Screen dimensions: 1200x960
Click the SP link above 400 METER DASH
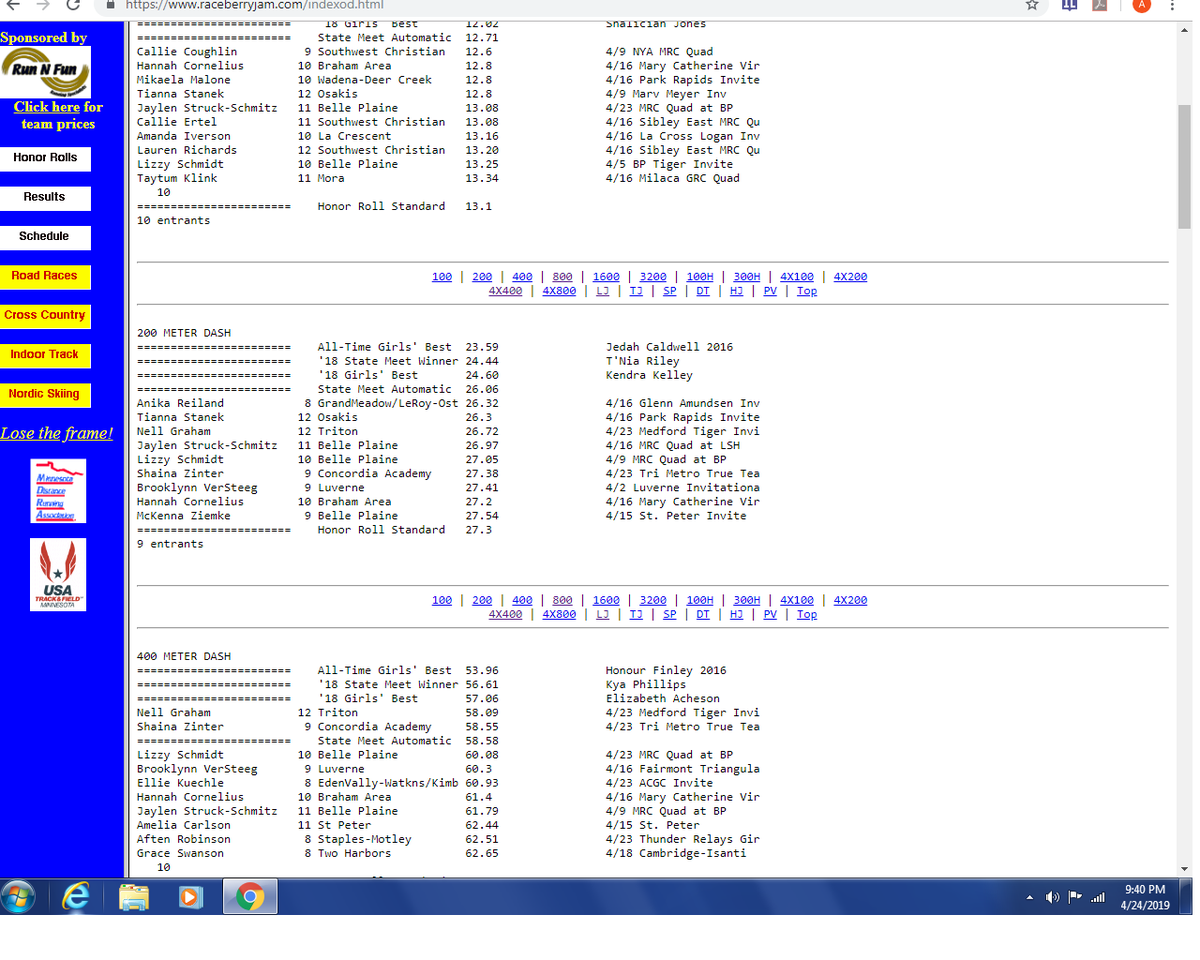tap(670, 615)
